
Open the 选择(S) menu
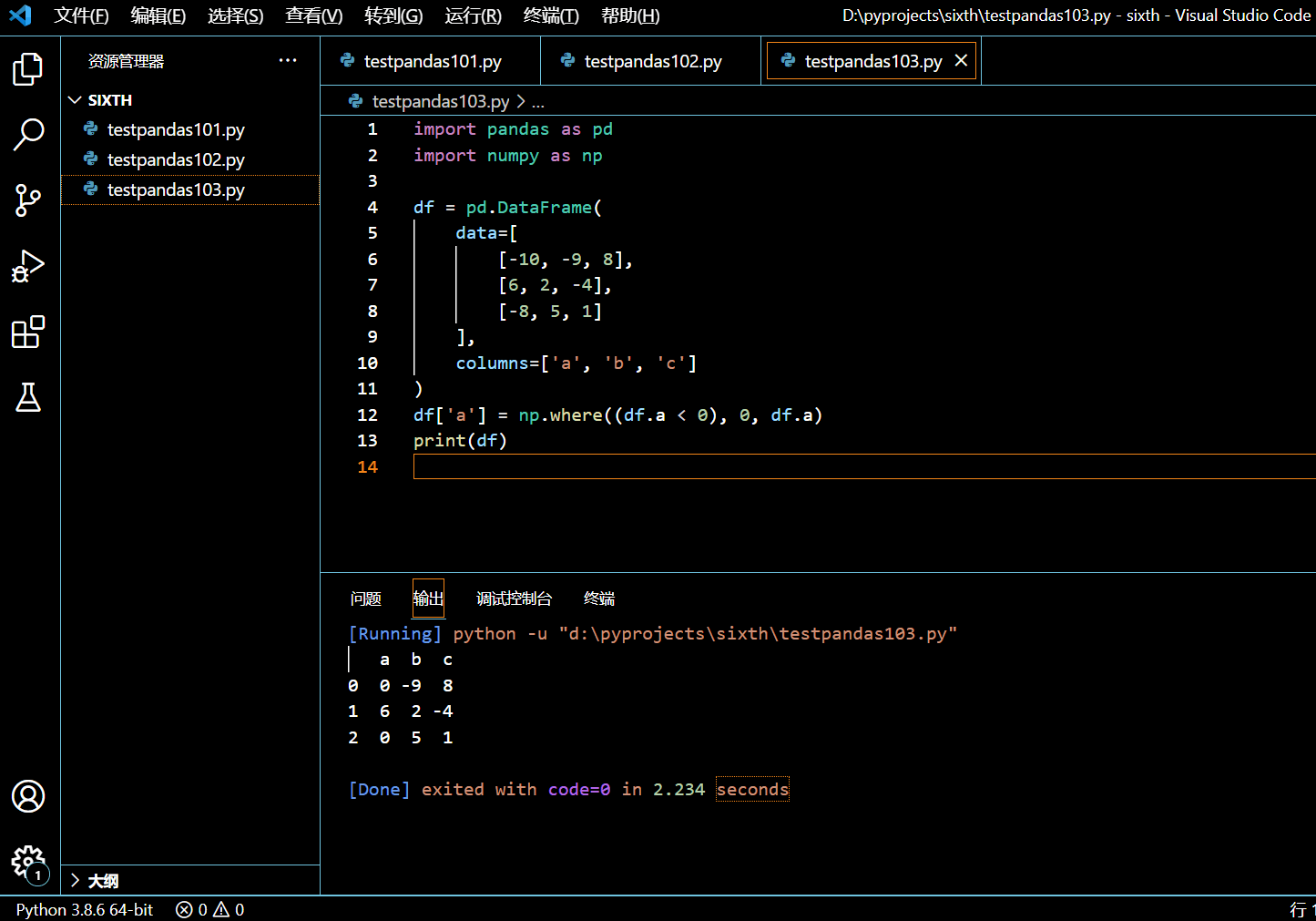(236, 15)
